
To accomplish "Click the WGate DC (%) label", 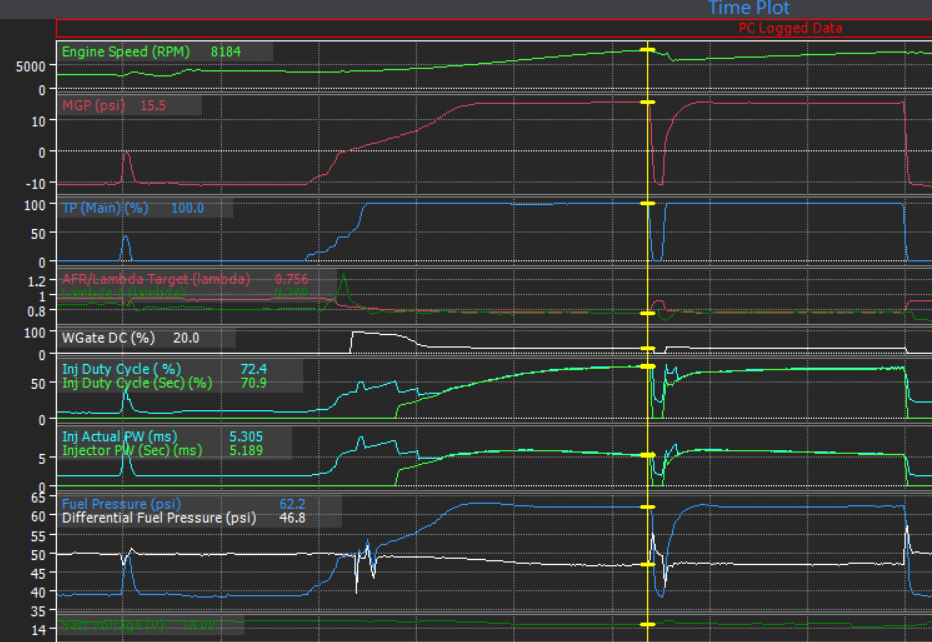I will pyautogui.click(x=108, y=338).
